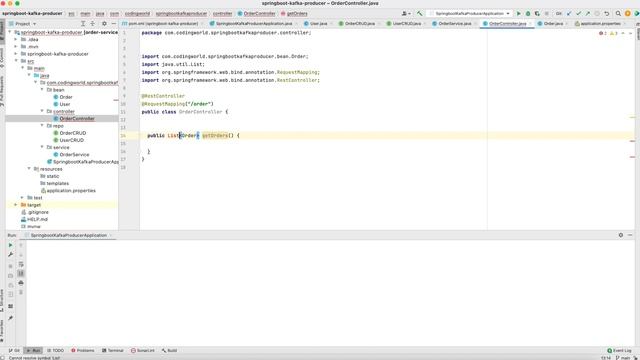Viewport: 640px width, 360px height.
Task: Collapse the repo package arrow
Action: [x=42, y=126]
